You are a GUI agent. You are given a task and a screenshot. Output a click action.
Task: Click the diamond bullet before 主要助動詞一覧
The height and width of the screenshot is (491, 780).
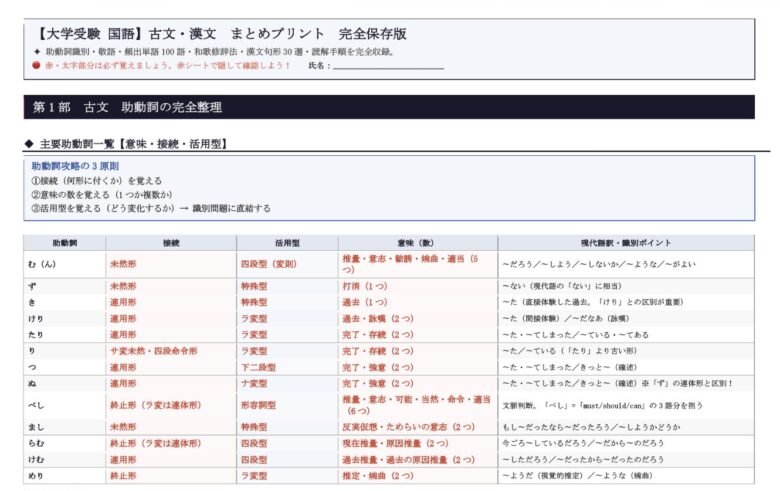[29, 144]
